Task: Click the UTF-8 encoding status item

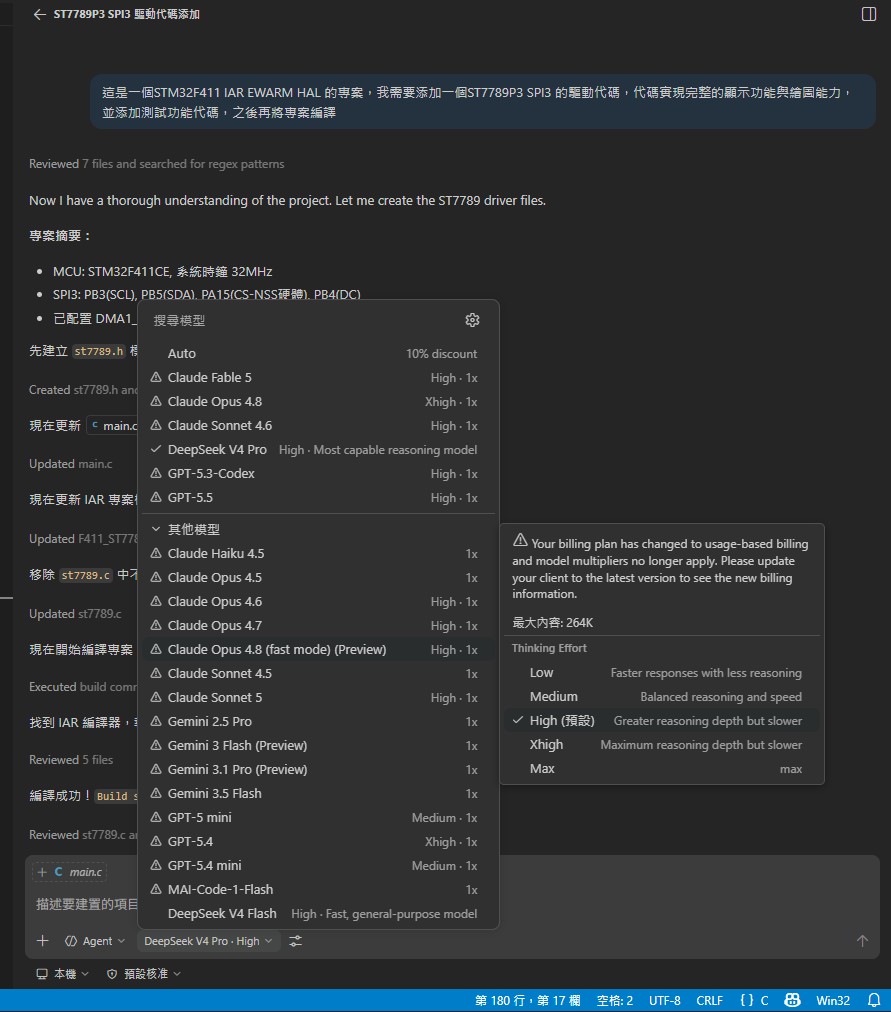Action: tap(665, 1000)
